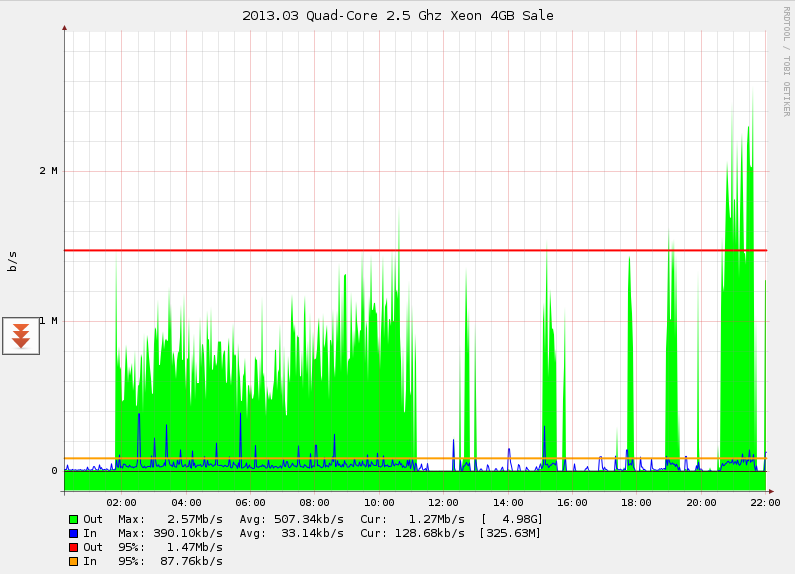Click the orange In 95% legend swatch
The image size is (795, 574).
click(x=74, y=561)
